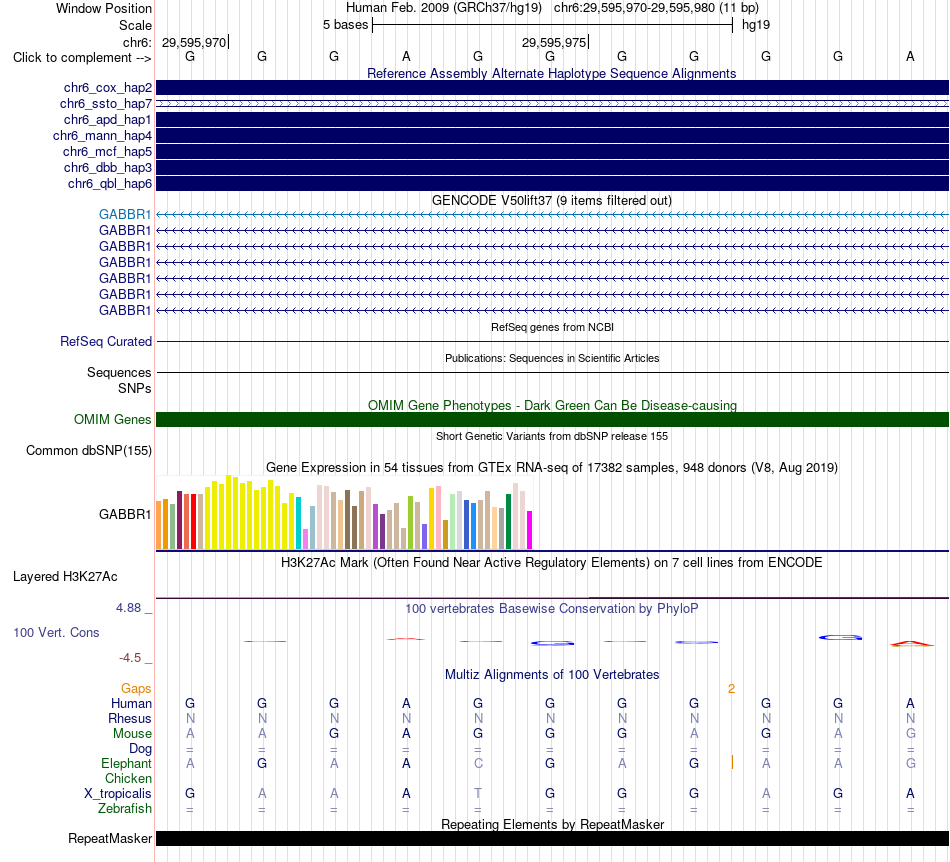The width and height of the screenshot is (950, 862).
Task: Select the Chicken species label
Action: click(128, 778)
